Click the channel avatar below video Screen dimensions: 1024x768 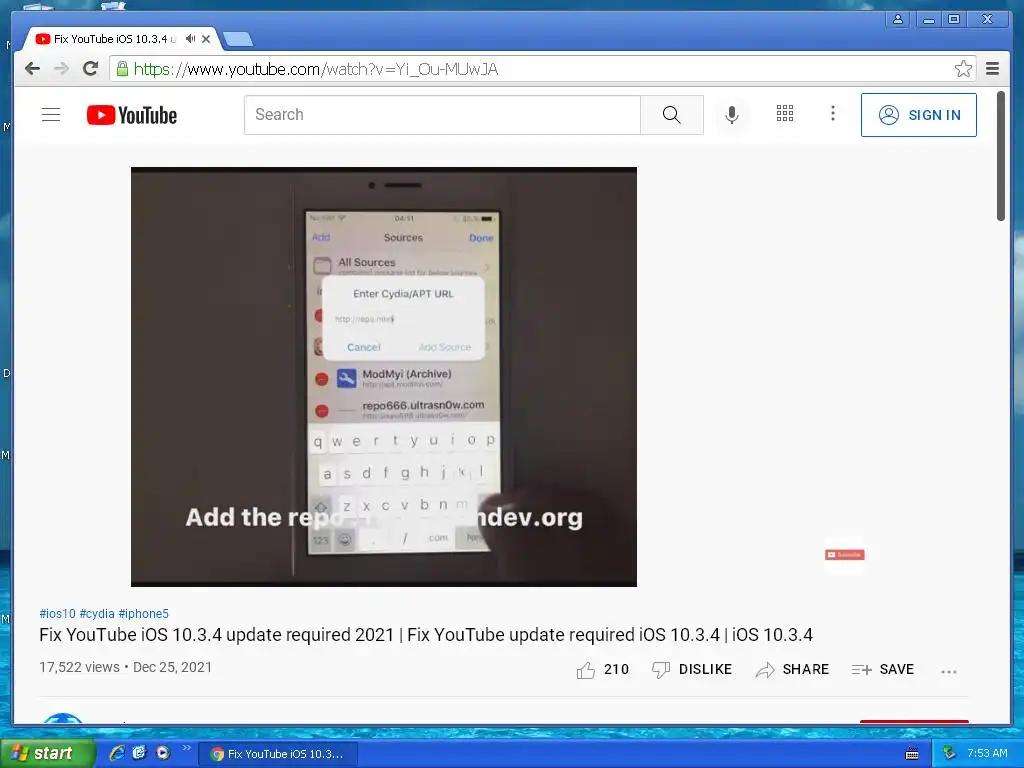(x=63, y=720)
